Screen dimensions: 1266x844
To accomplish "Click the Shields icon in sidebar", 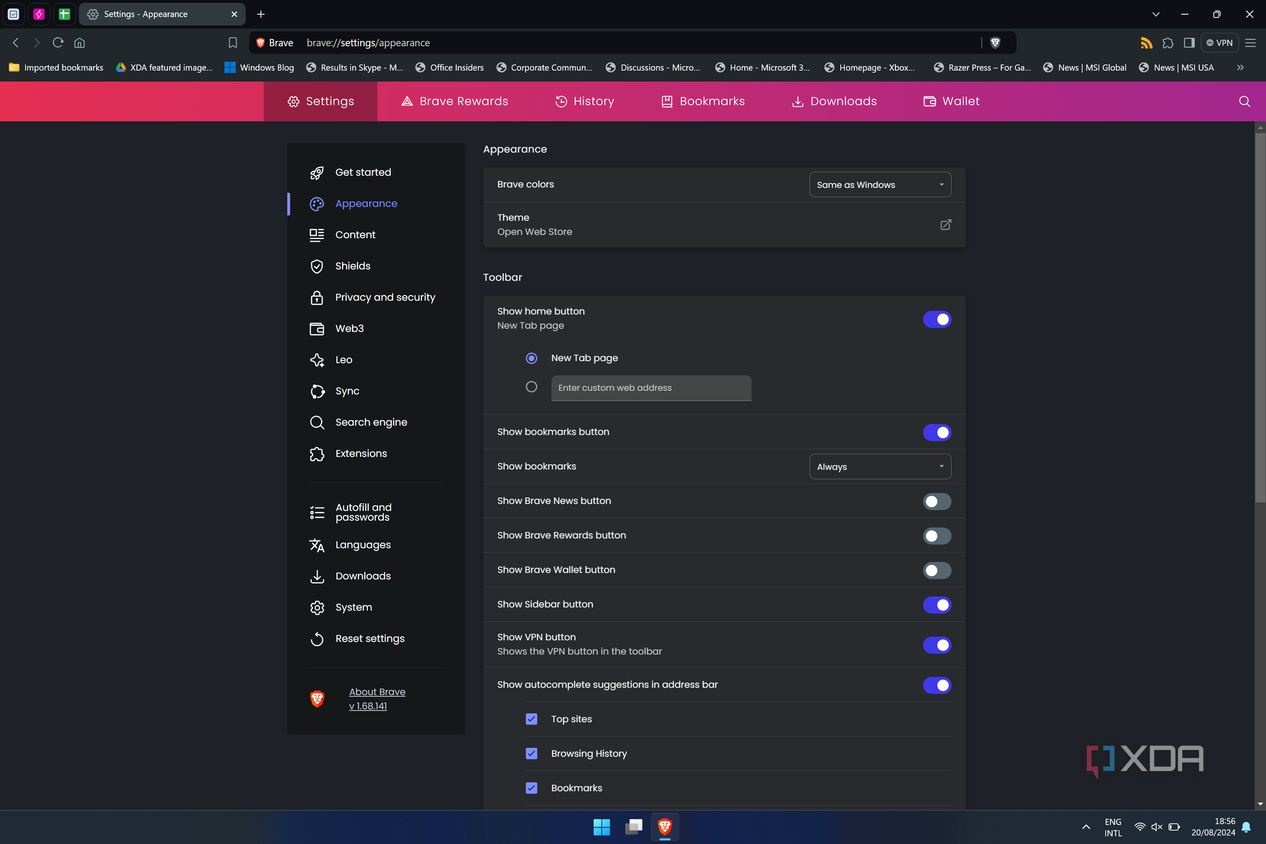I will coord(317,266).
